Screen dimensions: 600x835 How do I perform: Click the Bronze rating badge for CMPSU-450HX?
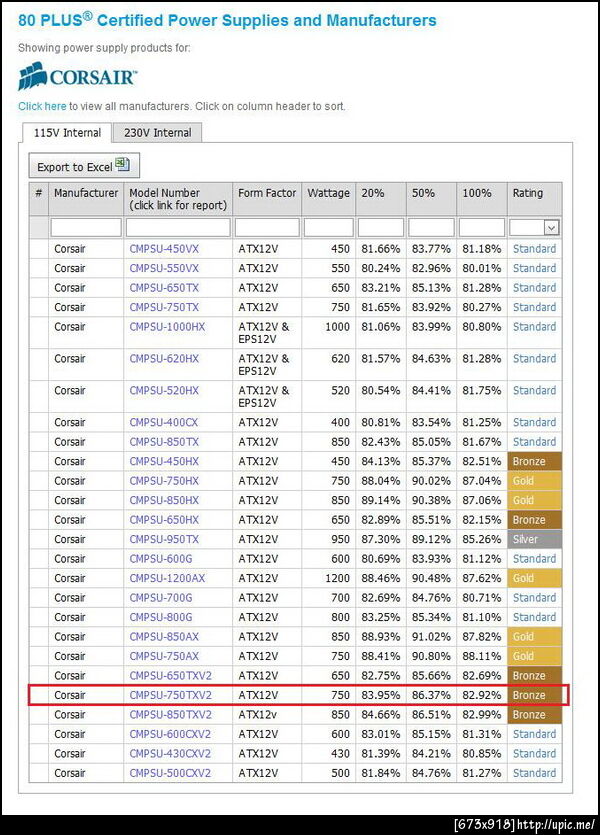535,461
